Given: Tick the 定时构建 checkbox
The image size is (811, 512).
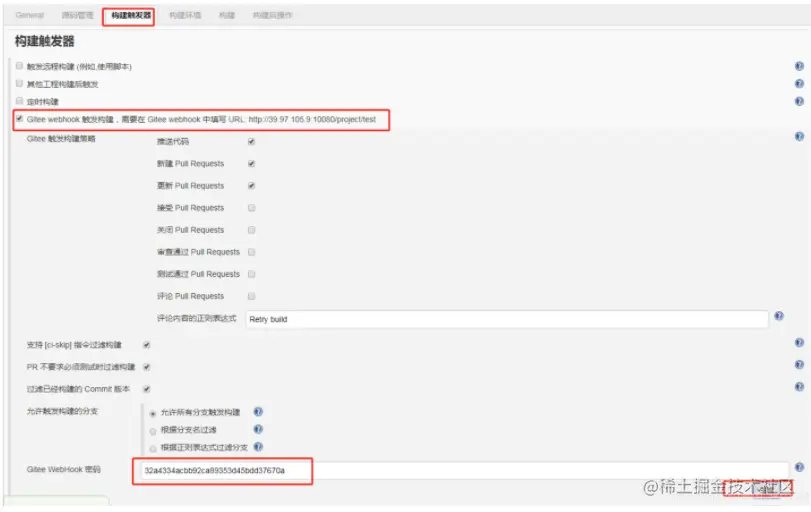Looking at the screenshot, I should click(x=19, y=101).
